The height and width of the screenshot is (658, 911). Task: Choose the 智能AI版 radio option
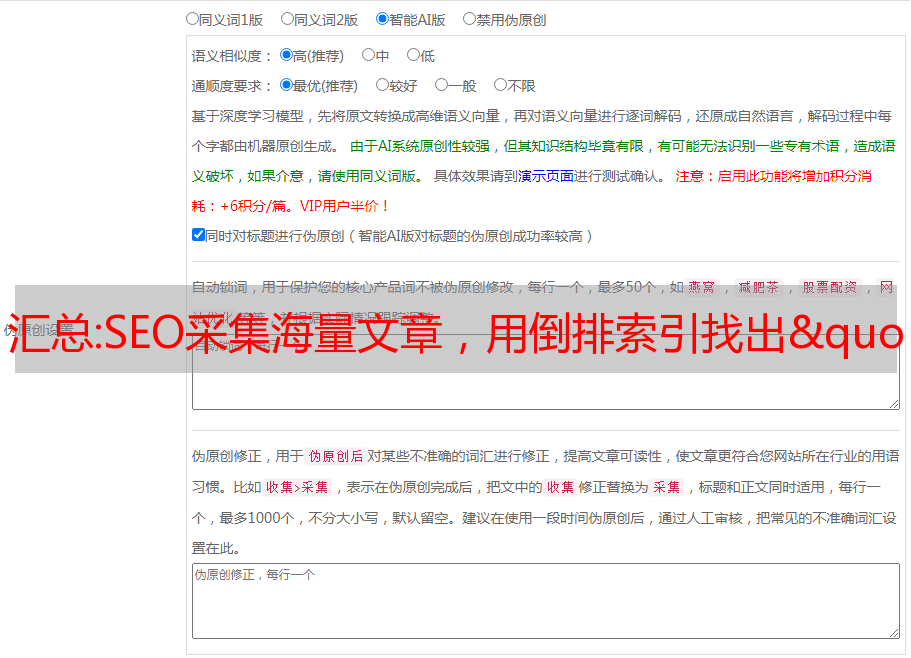[x=382, y=19]
